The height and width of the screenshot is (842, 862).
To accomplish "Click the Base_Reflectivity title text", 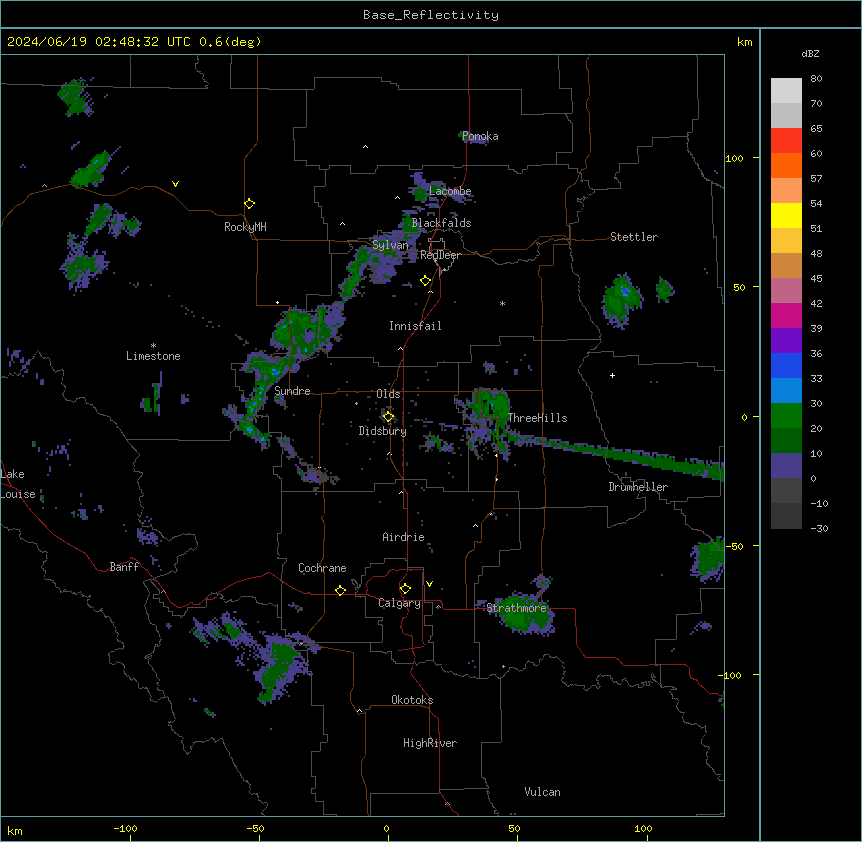I will click(x=431, y=15).
